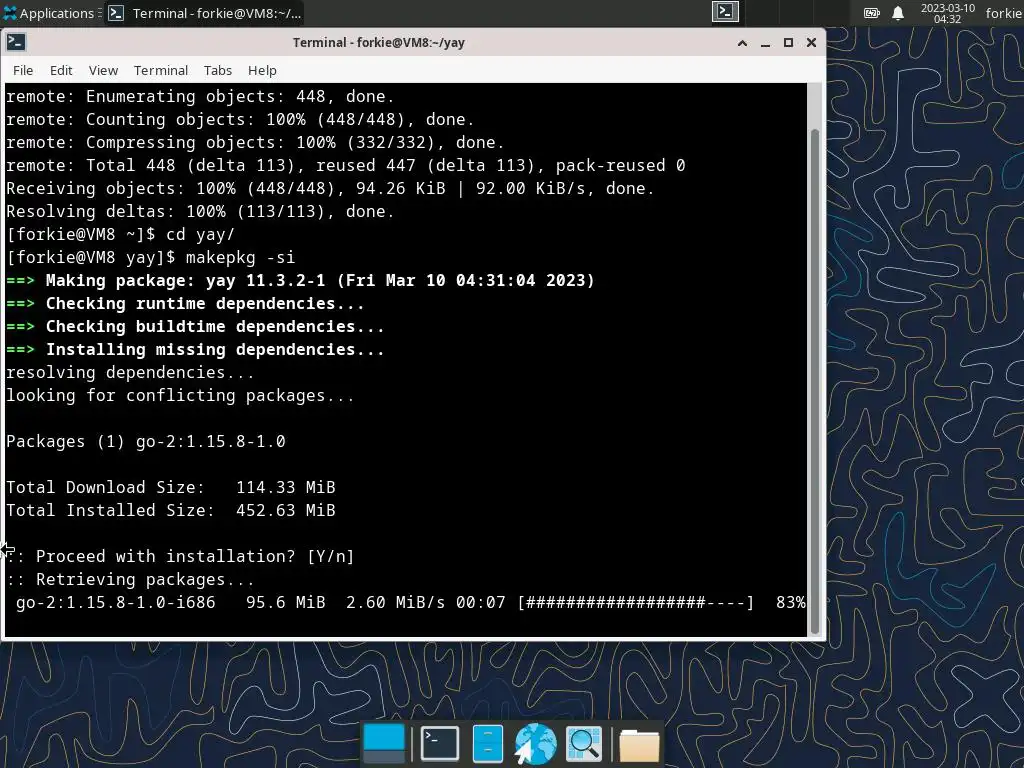This screenshot has height=768, width=1024.
Task: Click the 'cd yay/' command line
Action: pos(120,234)
